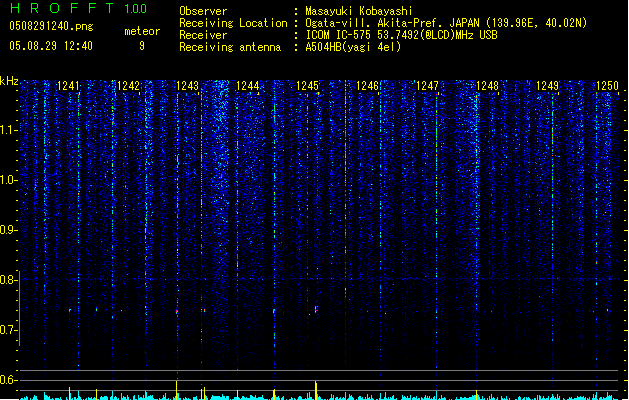Select the A504HB(yagi 4el) antenna text
Viewport: 629px width, 400px height.
(x=353, y=47)
